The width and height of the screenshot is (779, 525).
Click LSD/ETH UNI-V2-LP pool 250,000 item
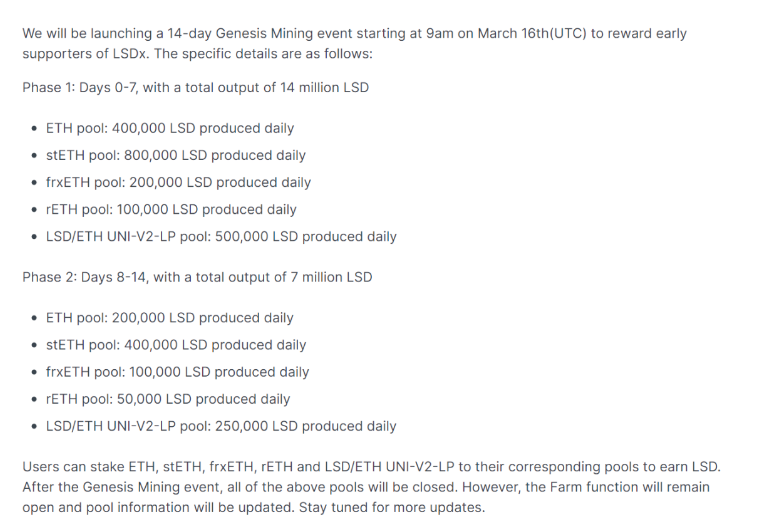click(221, 426)
